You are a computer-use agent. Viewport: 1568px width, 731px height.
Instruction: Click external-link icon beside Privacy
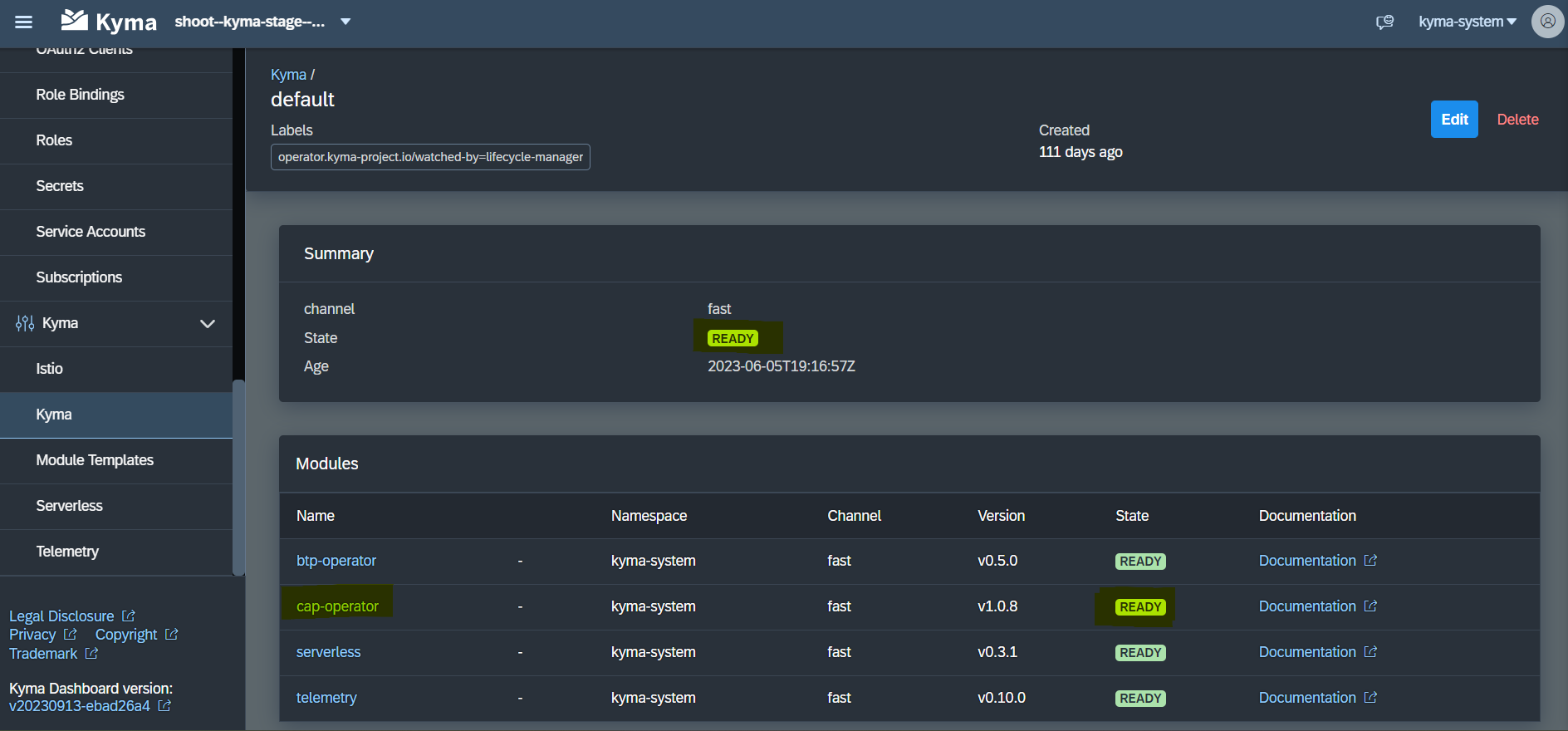pos(70,634)
